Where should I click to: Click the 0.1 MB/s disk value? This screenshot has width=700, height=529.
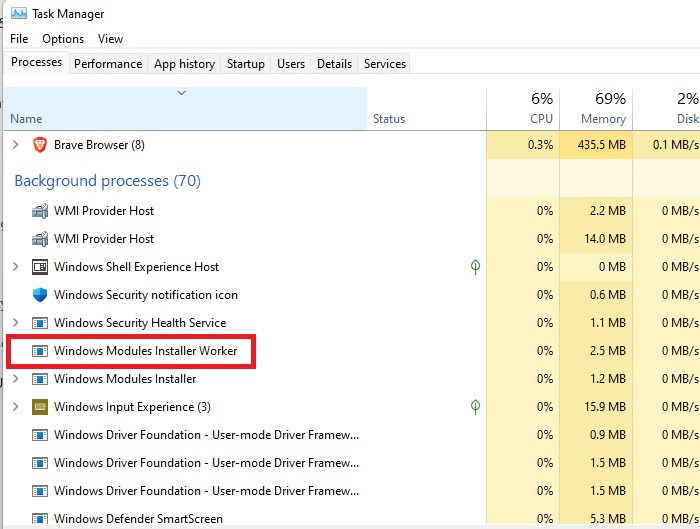tap(675, 145)
